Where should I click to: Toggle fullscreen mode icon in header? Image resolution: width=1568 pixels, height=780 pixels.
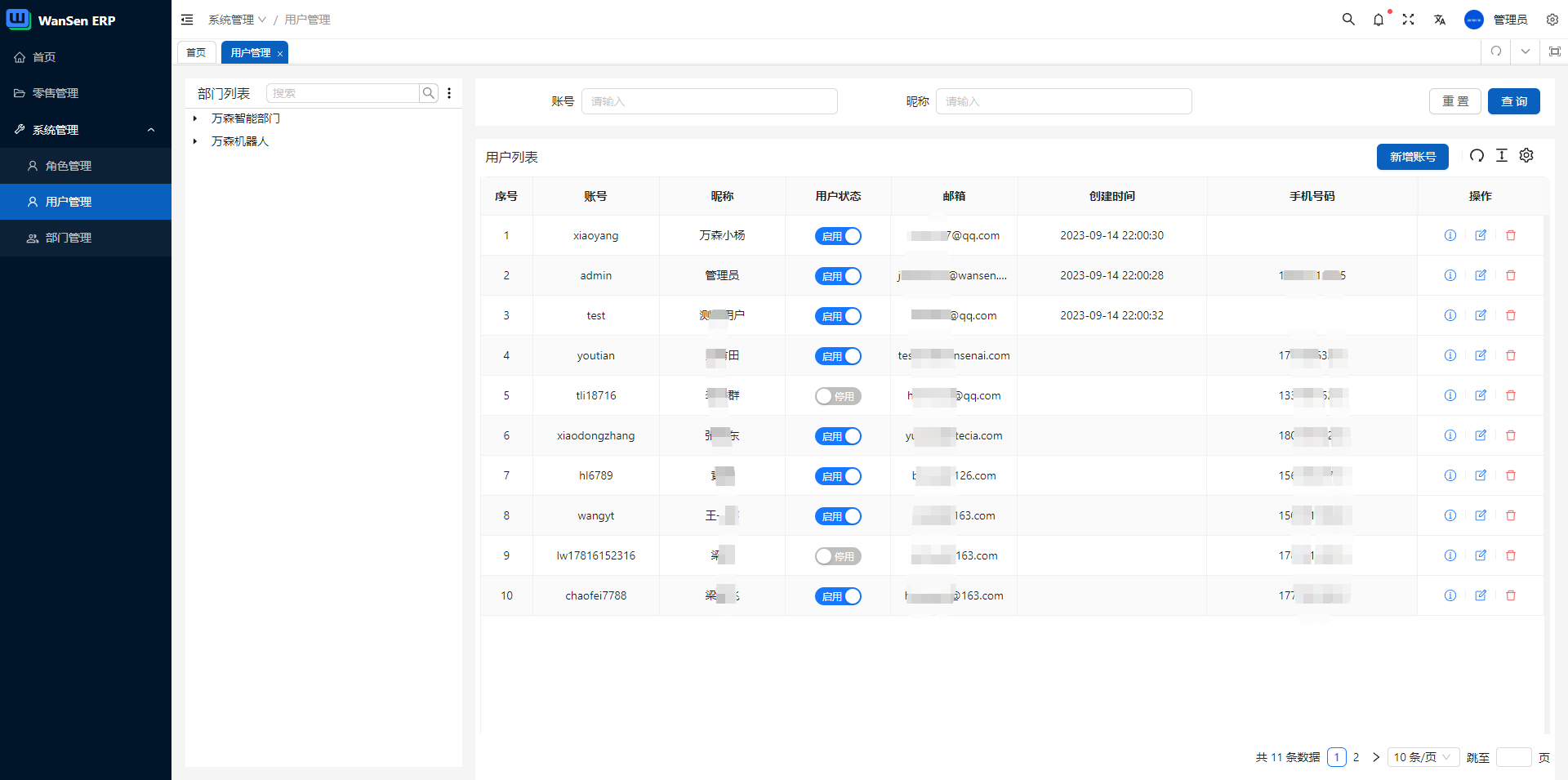coord(1408,20)
